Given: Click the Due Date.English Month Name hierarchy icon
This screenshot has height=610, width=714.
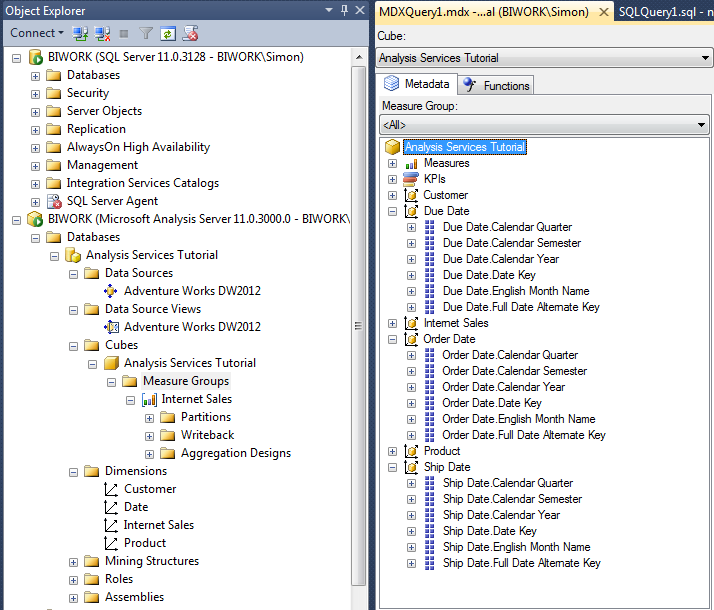Looking at the screenshot, I should coord(429,291).
